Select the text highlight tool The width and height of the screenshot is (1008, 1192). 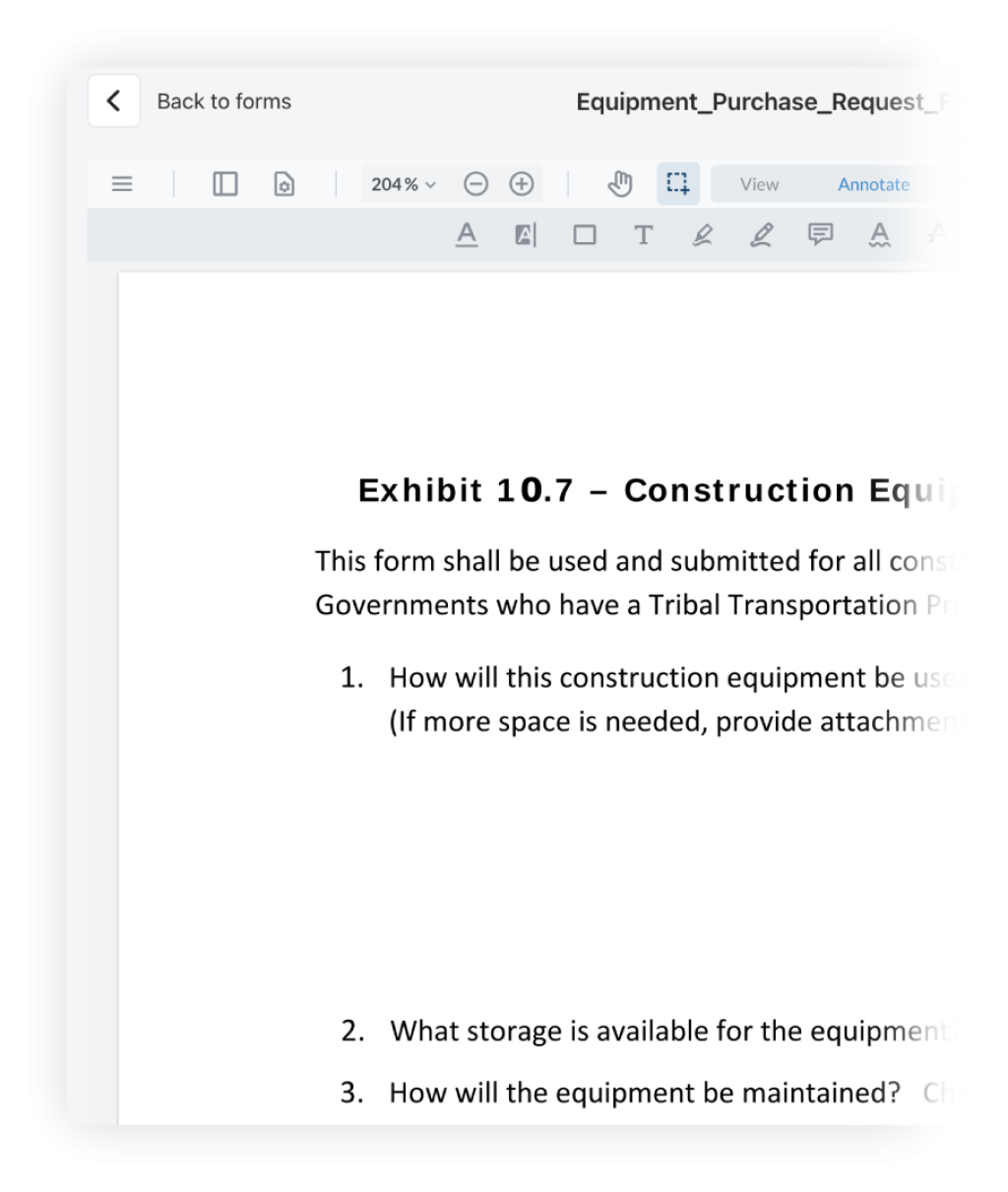pos(526,234)
